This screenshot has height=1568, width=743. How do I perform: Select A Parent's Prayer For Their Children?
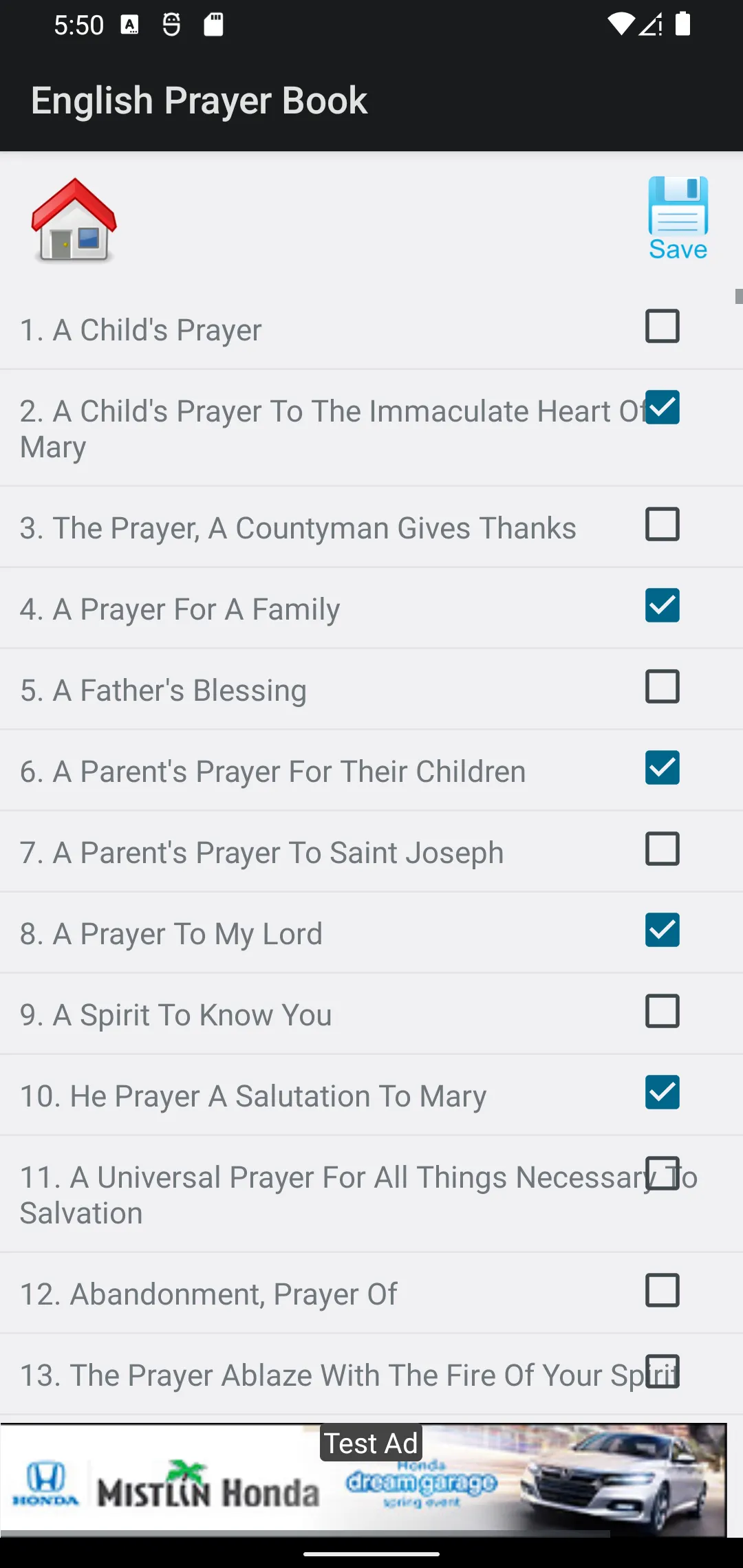pos(272,772)
